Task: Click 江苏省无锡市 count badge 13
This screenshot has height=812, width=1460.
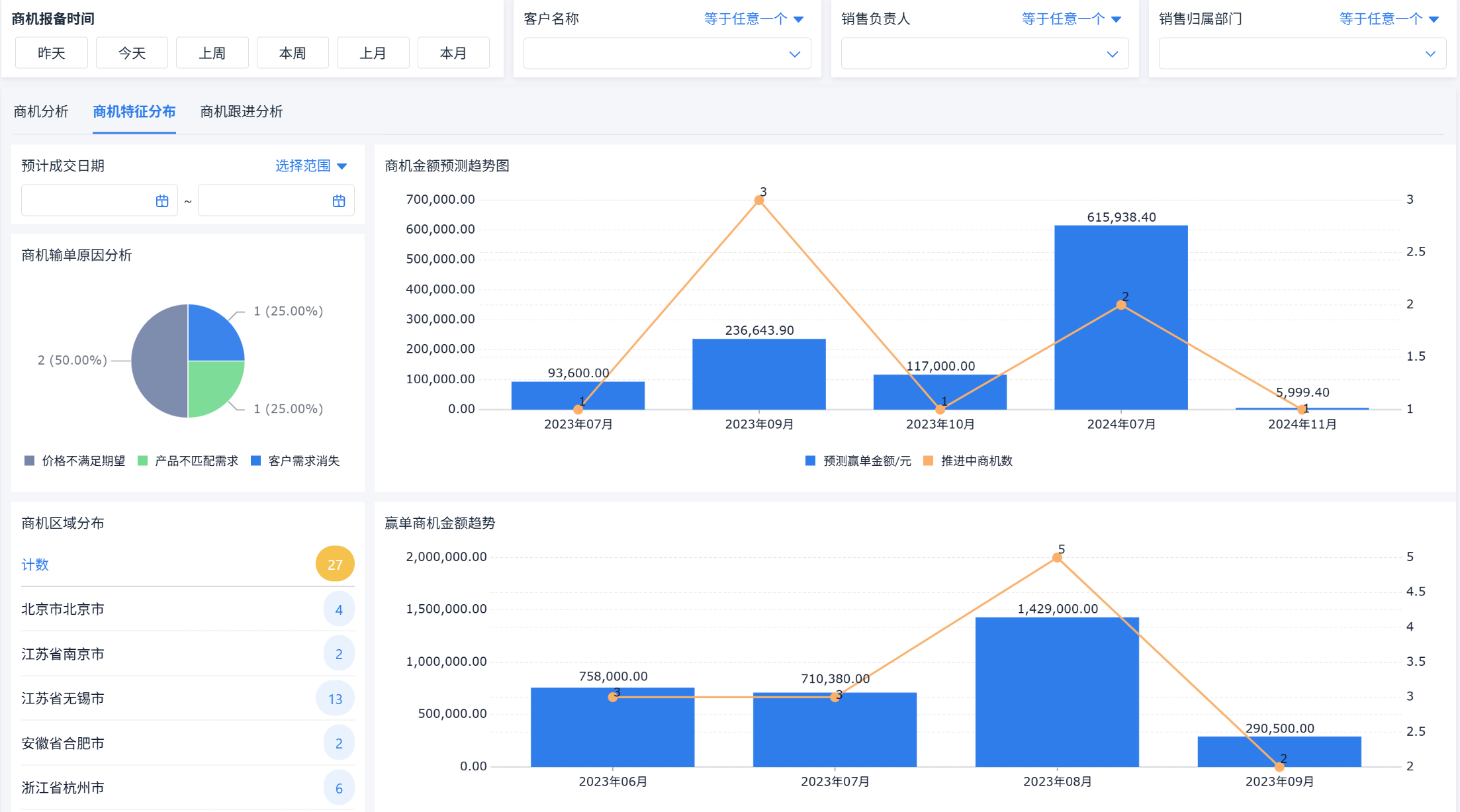Action: (x=335, y=699)
